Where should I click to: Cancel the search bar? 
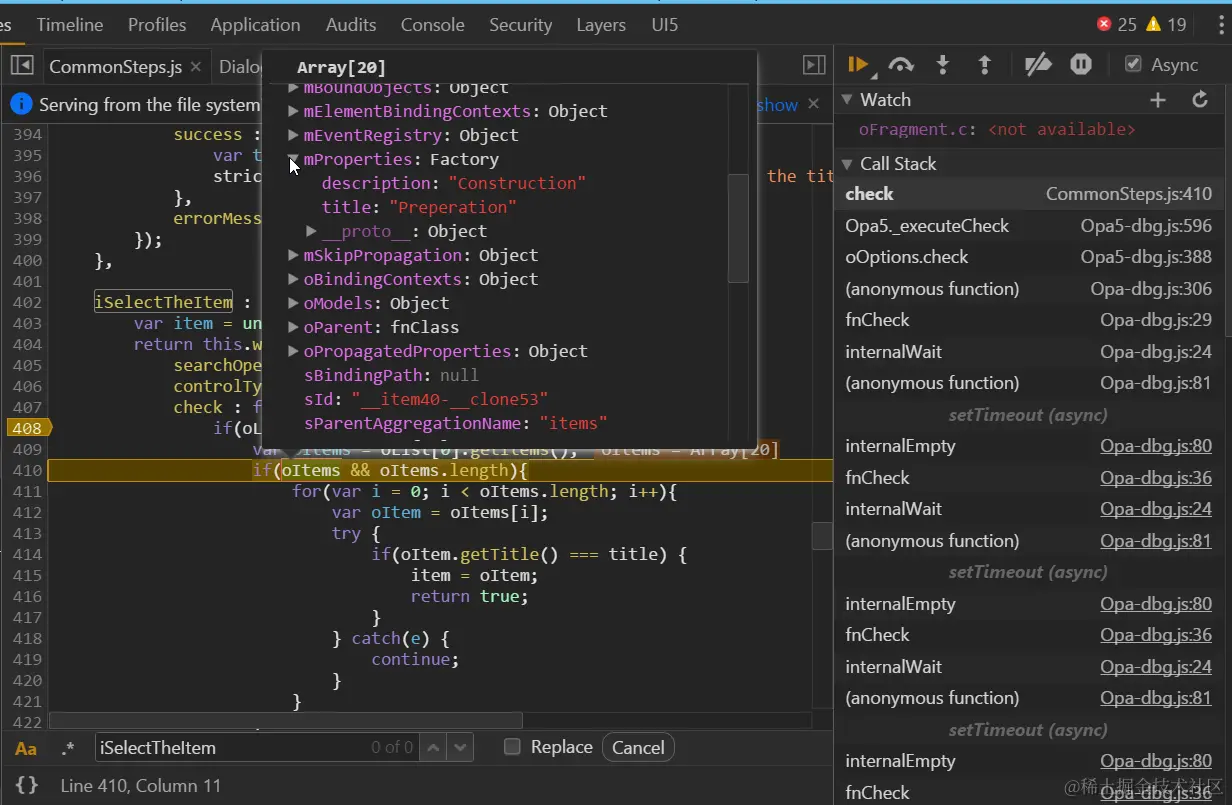pos(638,748)
